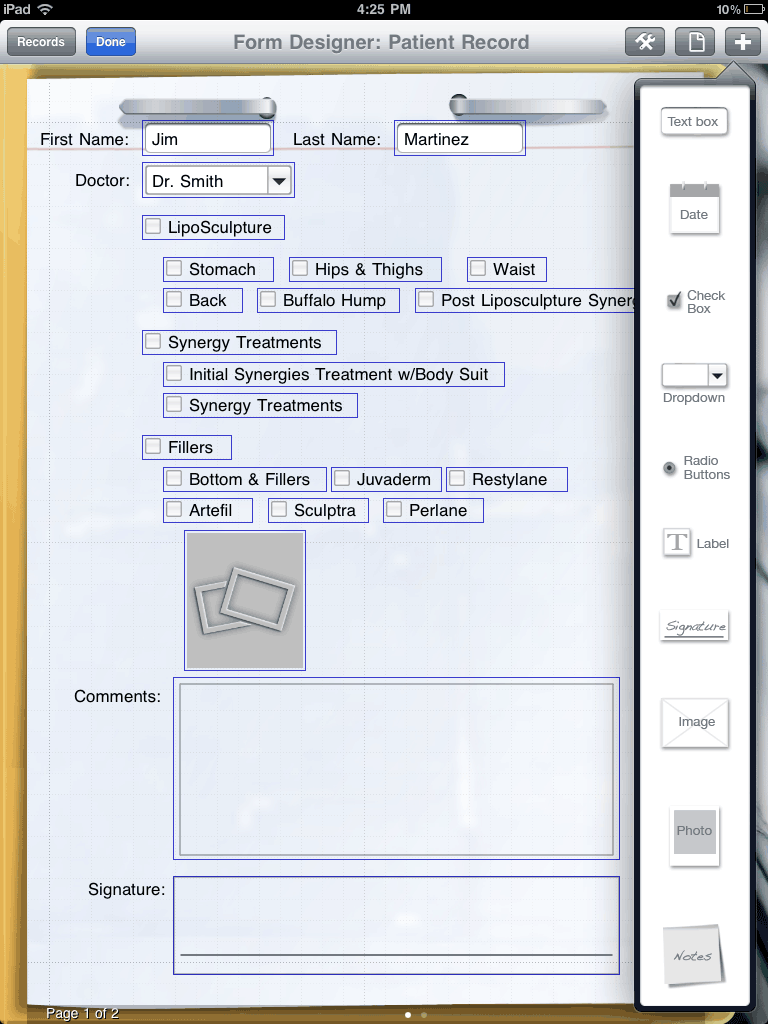Select the Signature label on the form
Screen dimensions: 768x1024
pyautogui.click(x=127, y=889)
